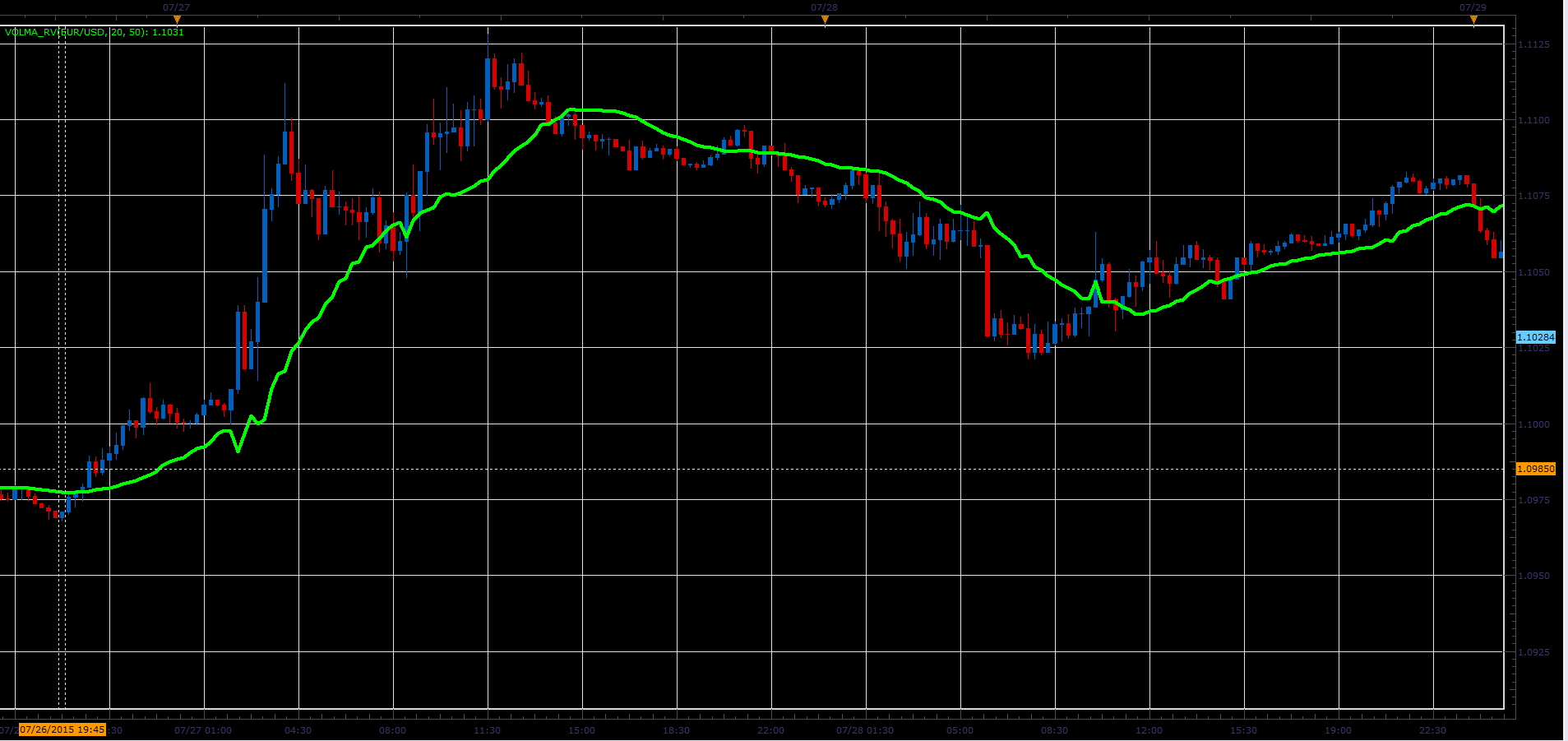Click the 1.0975 price axis label
The image size is (1568, 741).
point(1533,500)
